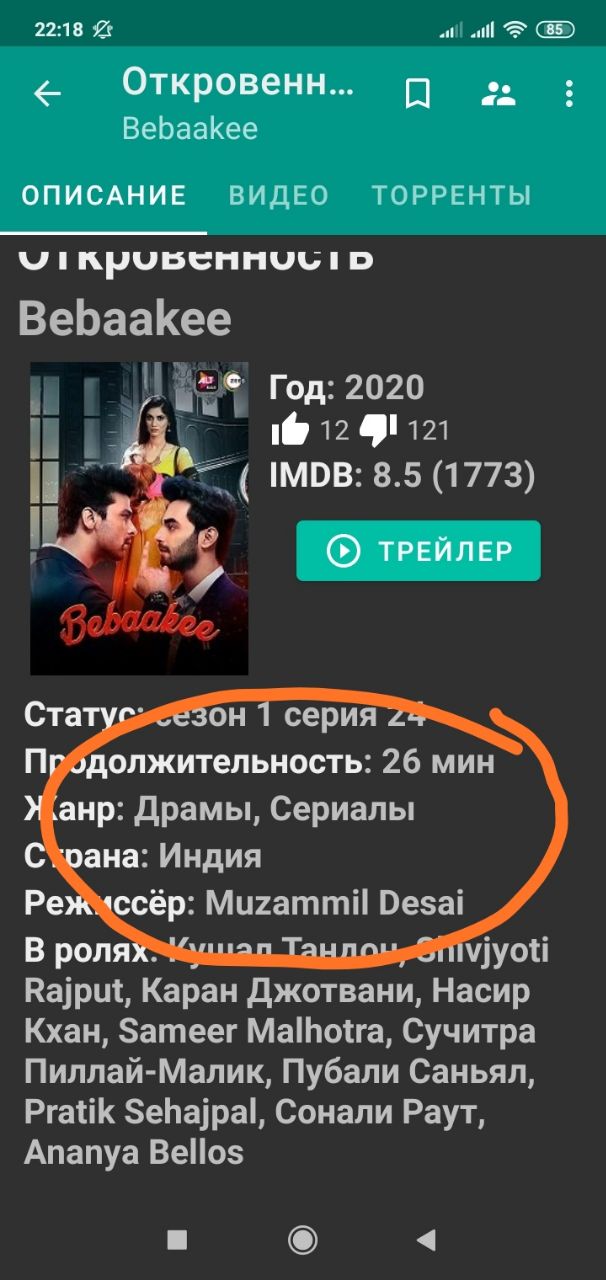Tap the Android recent apps square
Screen dimensions: 606x1280
(x=177, y=1240)
